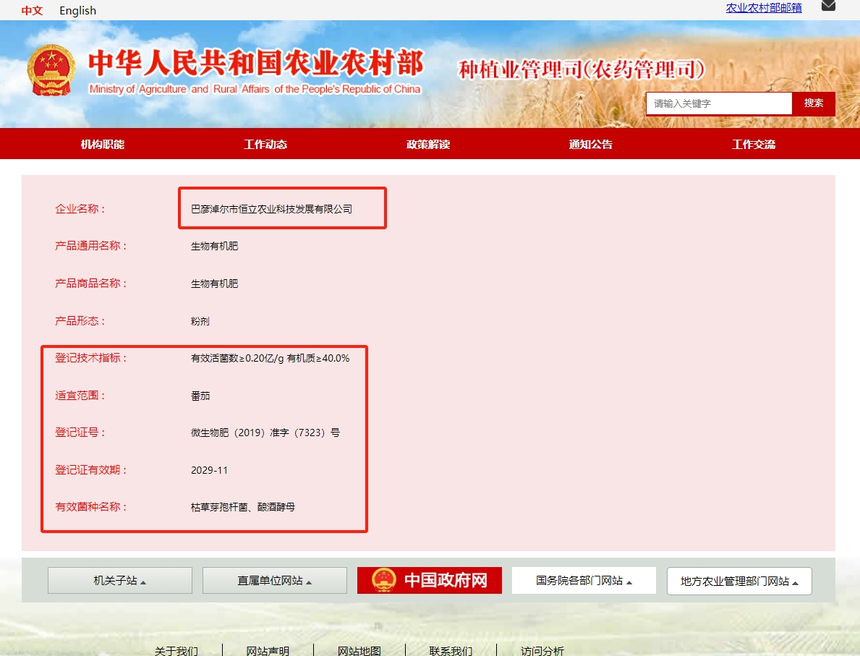
Task: Click registration number 微生物肥（2019）准字（7323）号
Action: pyautogui.click(x=265, y=433)
